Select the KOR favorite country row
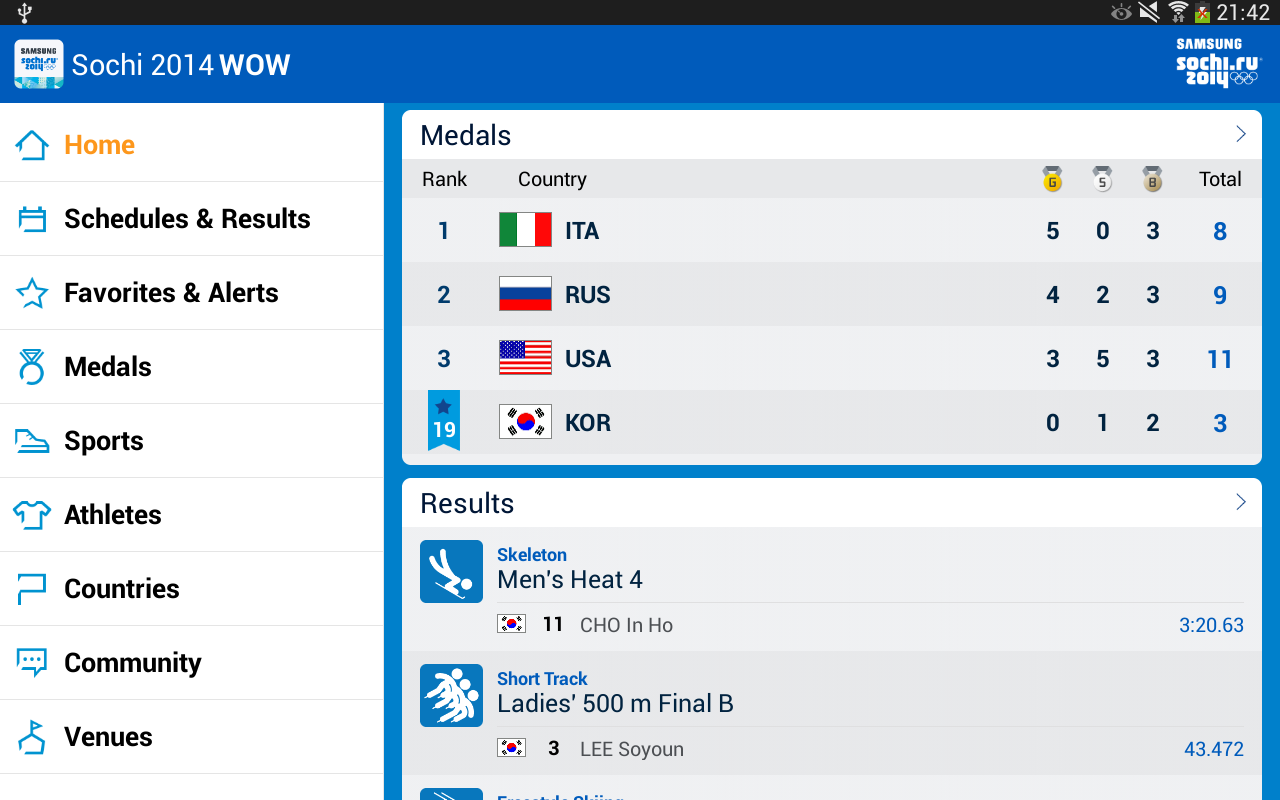This screenshot has width=1280, height=800. (831, 423)
